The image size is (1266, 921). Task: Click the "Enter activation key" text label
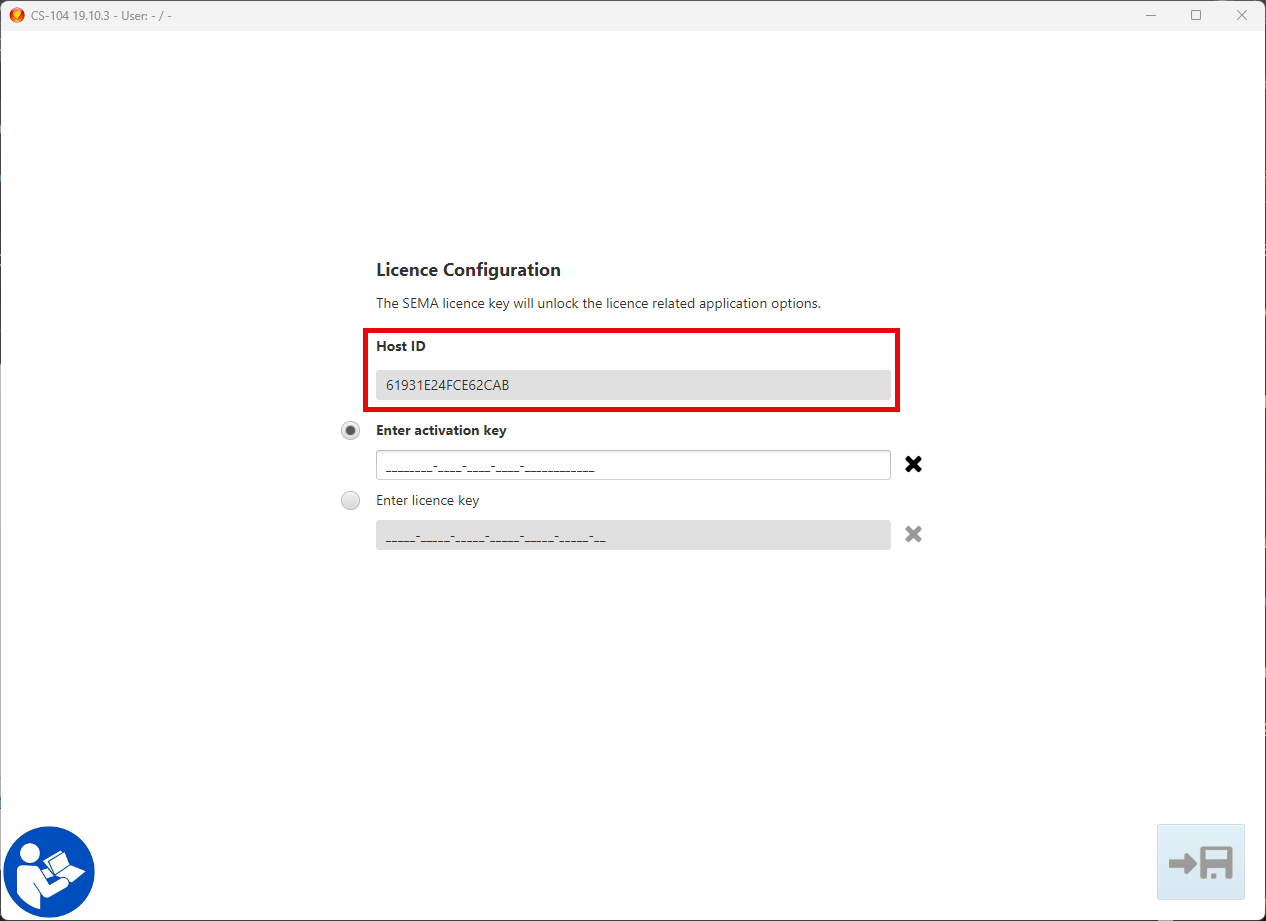pyautogui.click(x=441, y=431)
